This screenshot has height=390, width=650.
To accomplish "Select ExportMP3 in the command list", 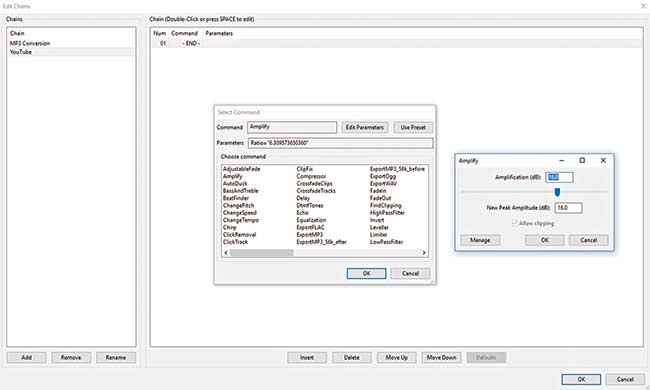I will pyautogui.click(x=310, y=235).
